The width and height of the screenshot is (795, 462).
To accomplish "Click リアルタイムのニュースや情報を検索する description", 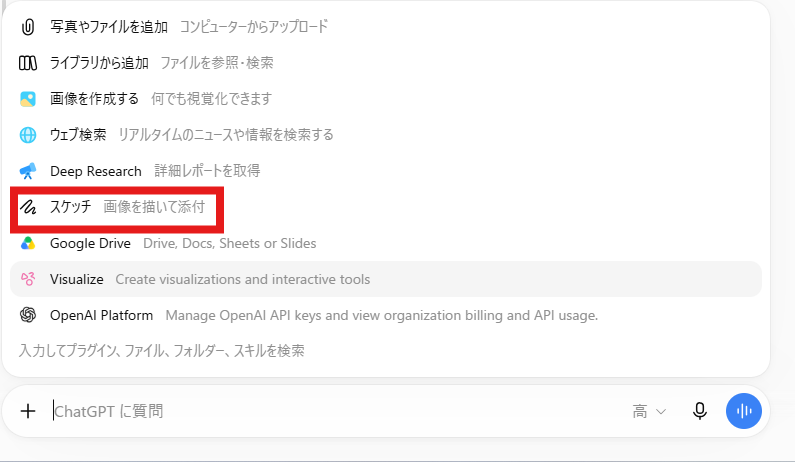I will click(226, 135).
